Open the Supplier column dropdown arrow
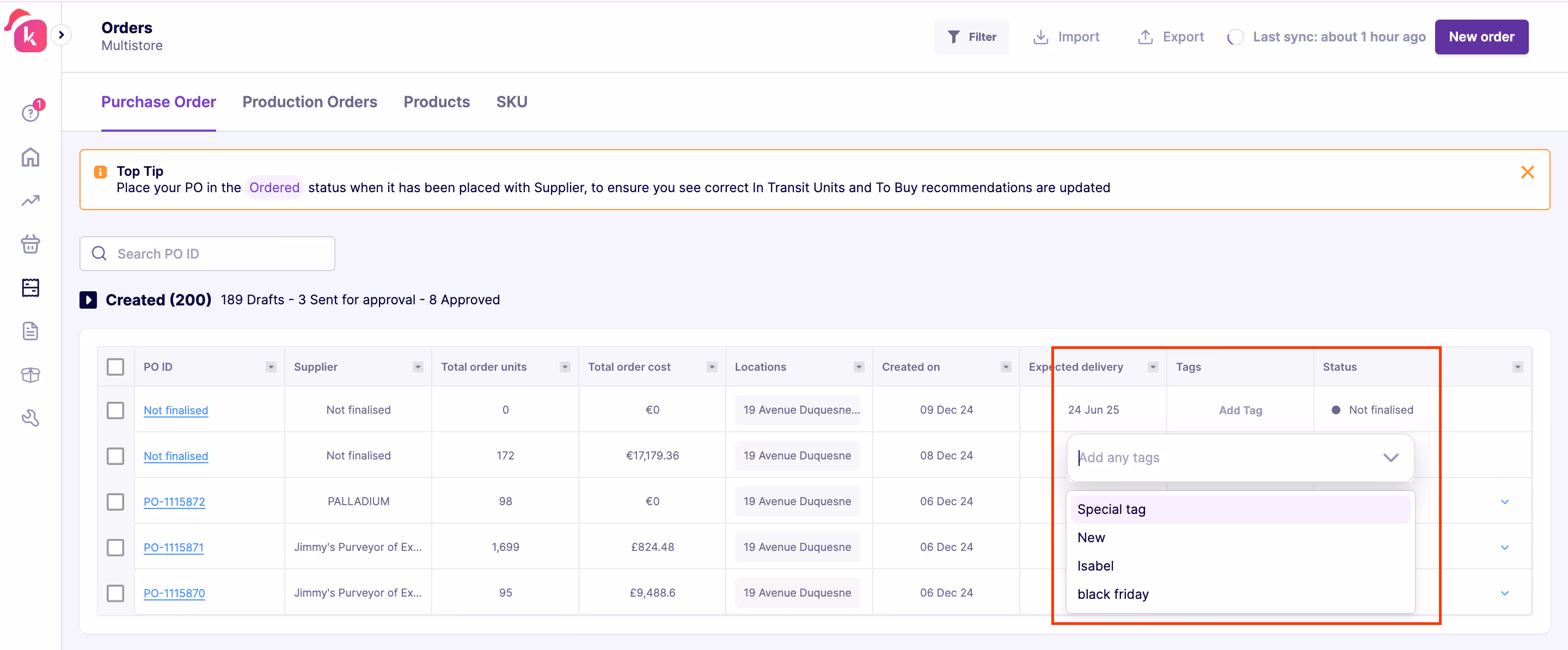The width and height of the screenshot is (1568, 650). click(x=418, y=367)
